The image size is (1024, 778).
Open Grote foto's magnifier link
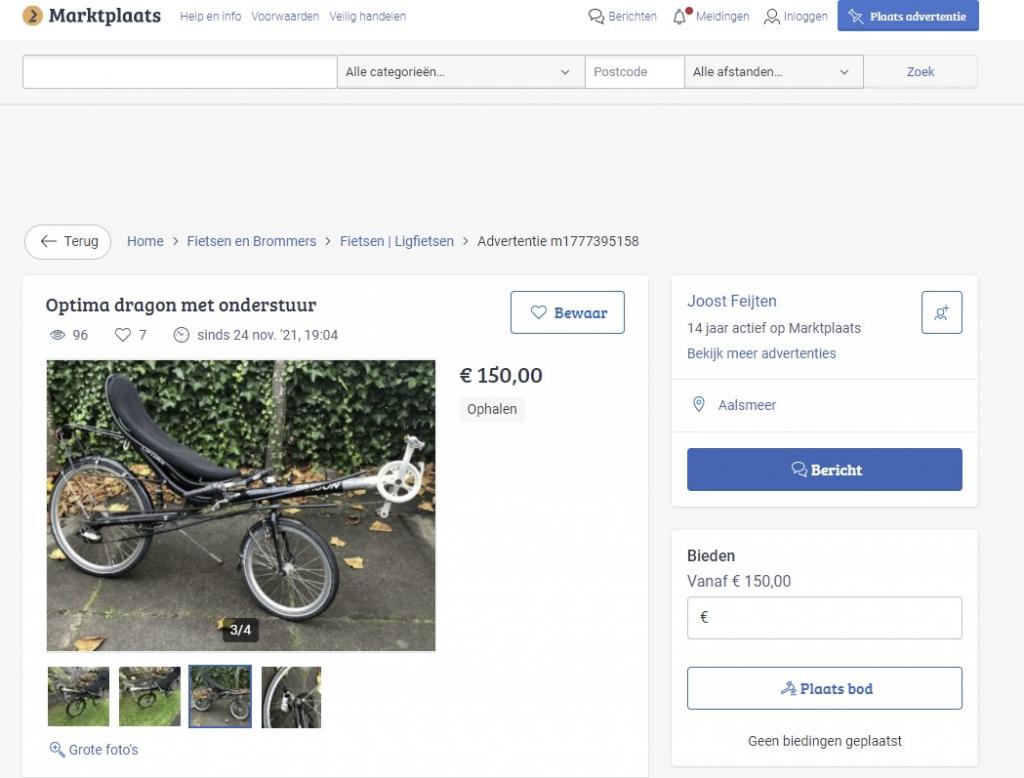click(x=94, y=749)
